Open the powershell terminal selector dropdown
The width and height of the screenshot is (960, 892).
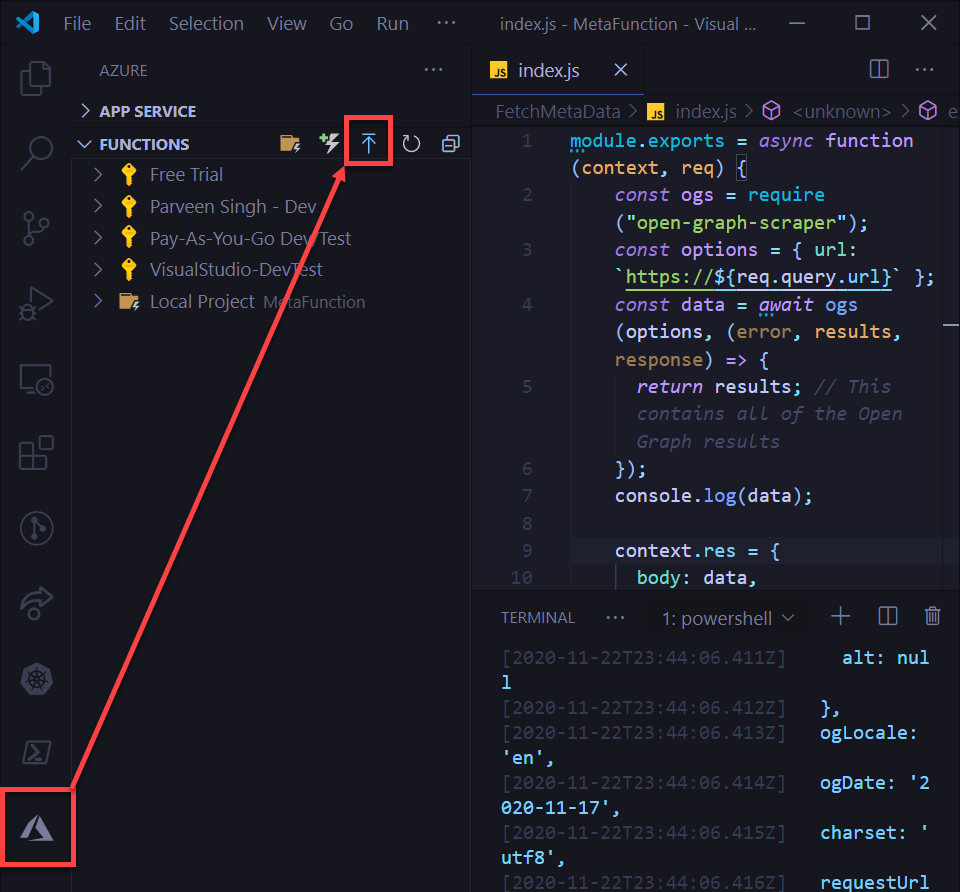(727, 617)
